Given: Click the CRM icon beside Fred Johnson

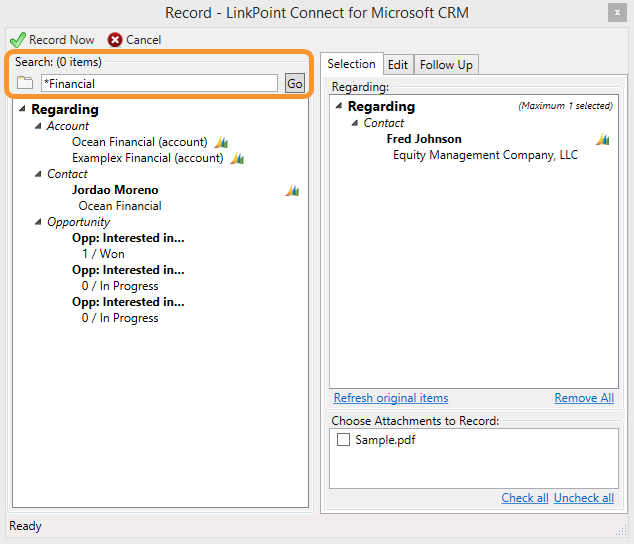Looking at the screenshot, I should (603, 139).
